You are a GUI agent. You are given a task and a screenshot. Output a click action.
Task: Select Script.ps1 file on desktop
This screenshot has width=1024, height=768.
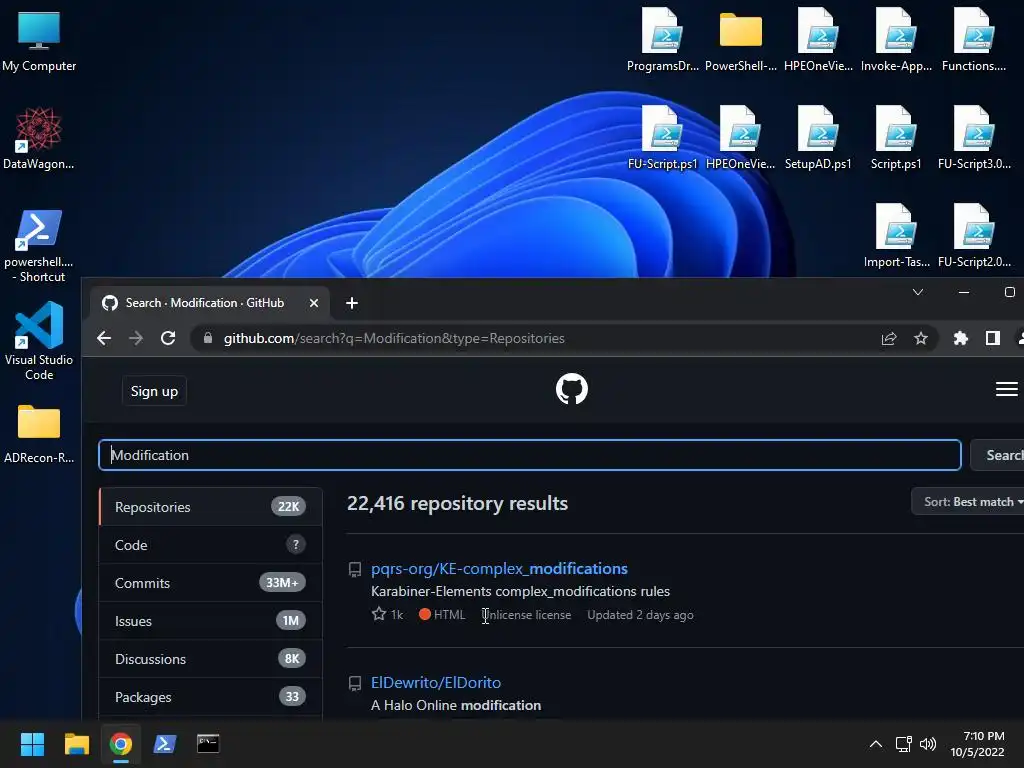coord(896,138)
